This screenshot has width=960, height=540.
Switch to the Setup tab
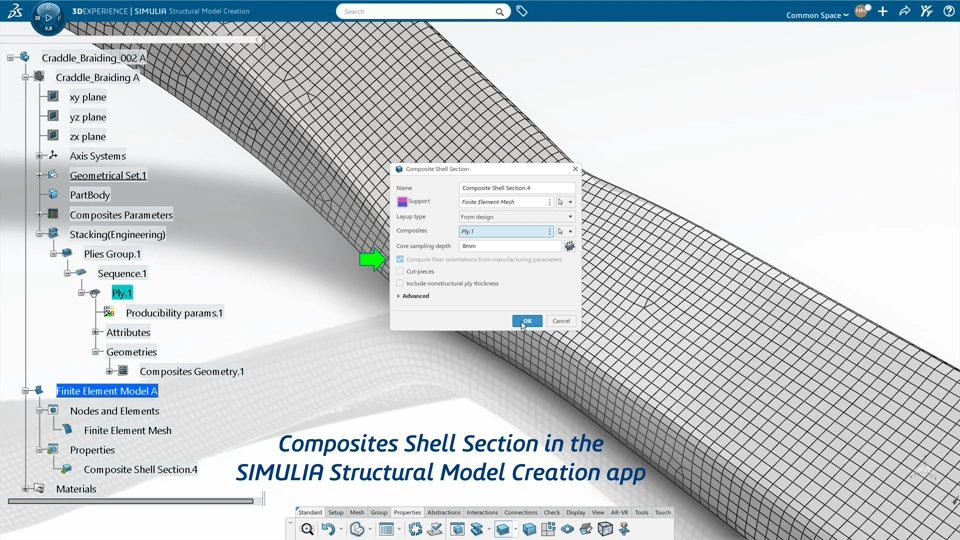[336, 512]
